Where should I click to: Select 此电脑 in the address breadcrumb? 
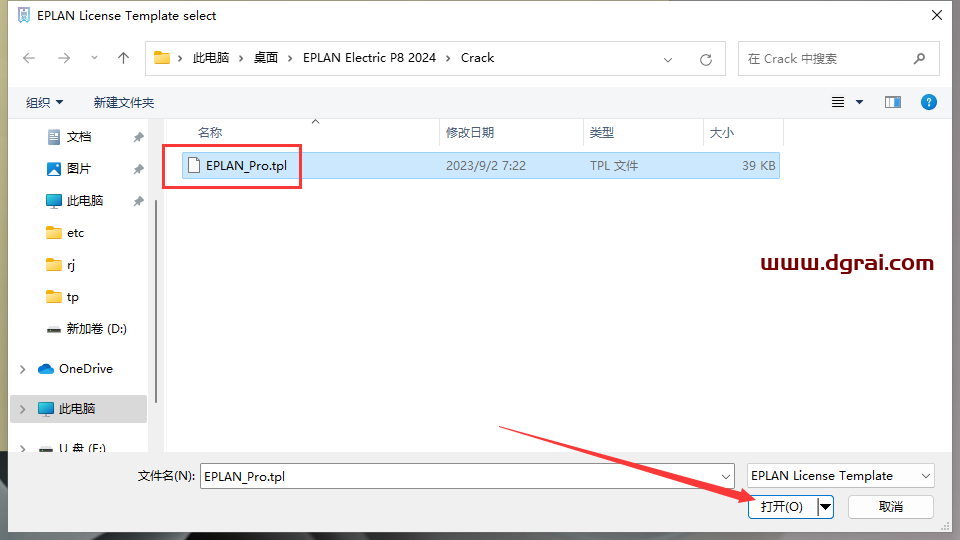click(211, 58)
